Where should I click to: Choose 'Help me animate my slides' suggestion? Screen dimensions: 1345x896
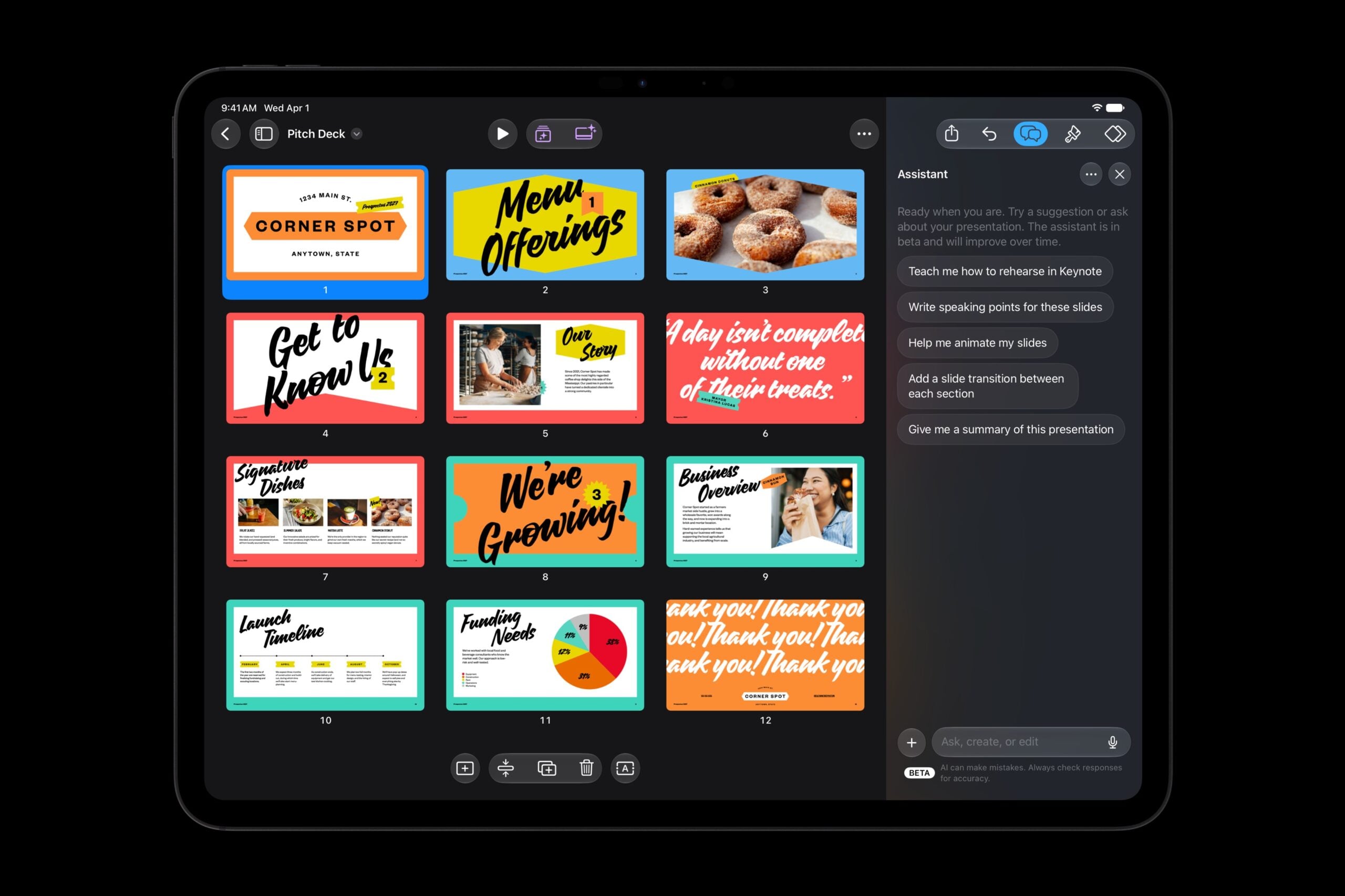point(977,343)
